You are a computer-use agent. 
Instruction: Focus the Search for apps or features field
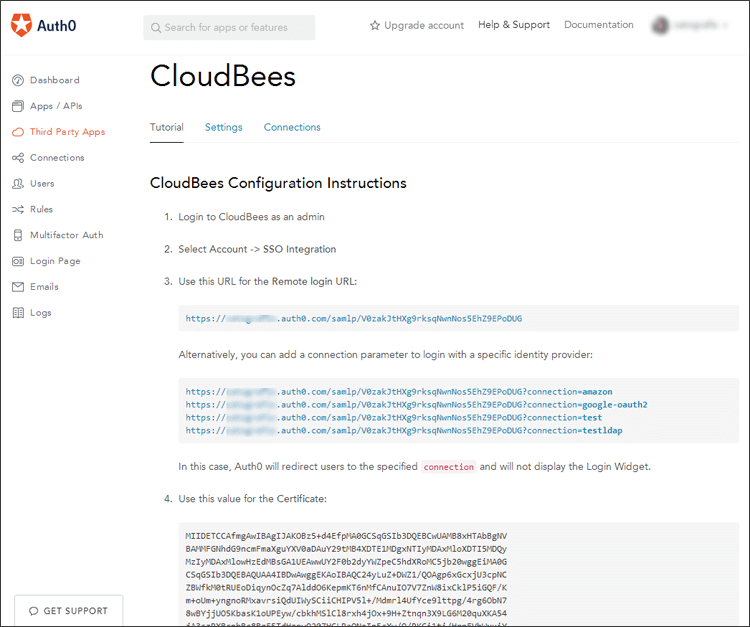[x=229, y=28]
